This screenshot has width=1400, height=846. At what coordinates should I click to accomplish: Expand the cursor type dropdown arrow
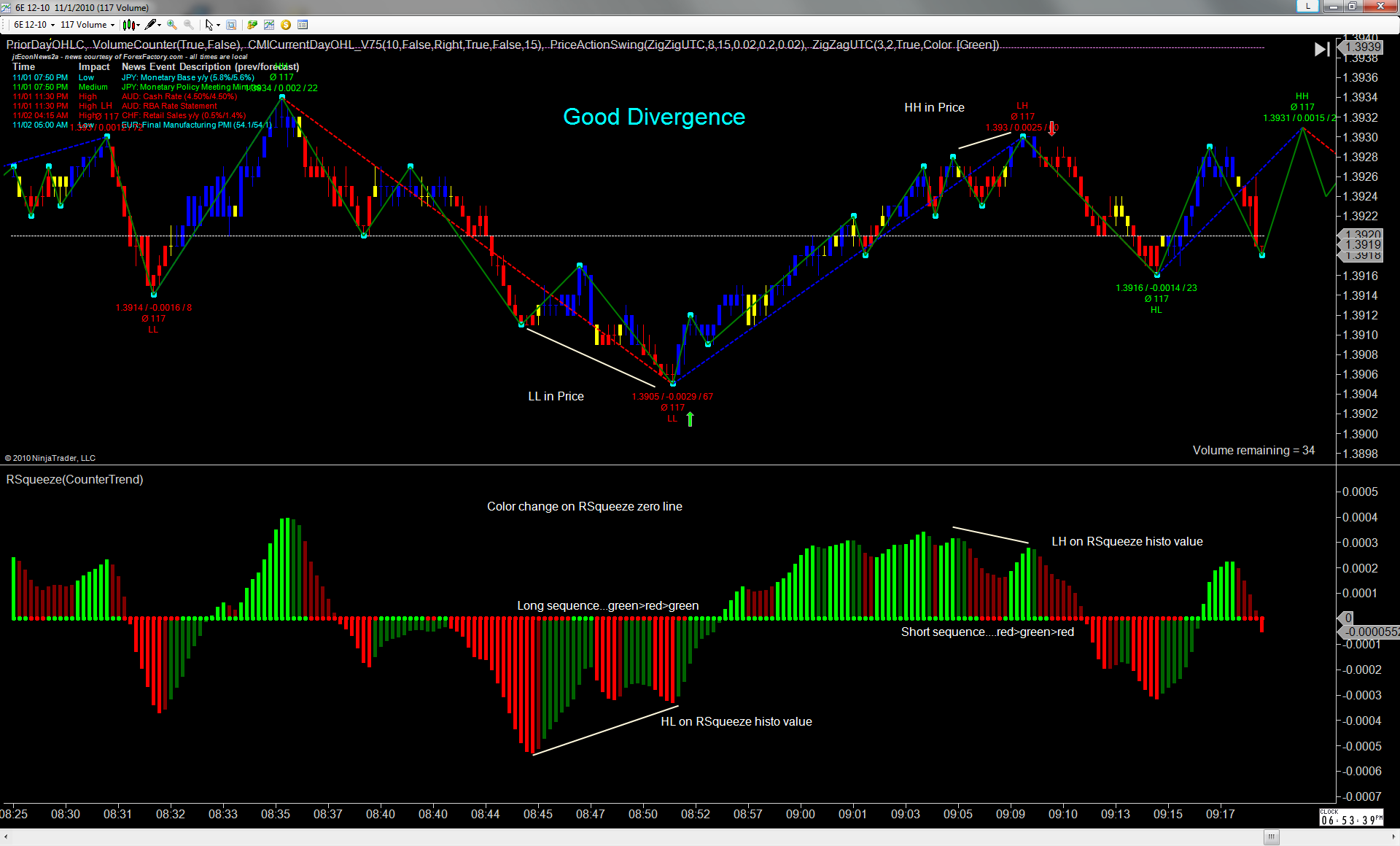[x=218, y=25]
